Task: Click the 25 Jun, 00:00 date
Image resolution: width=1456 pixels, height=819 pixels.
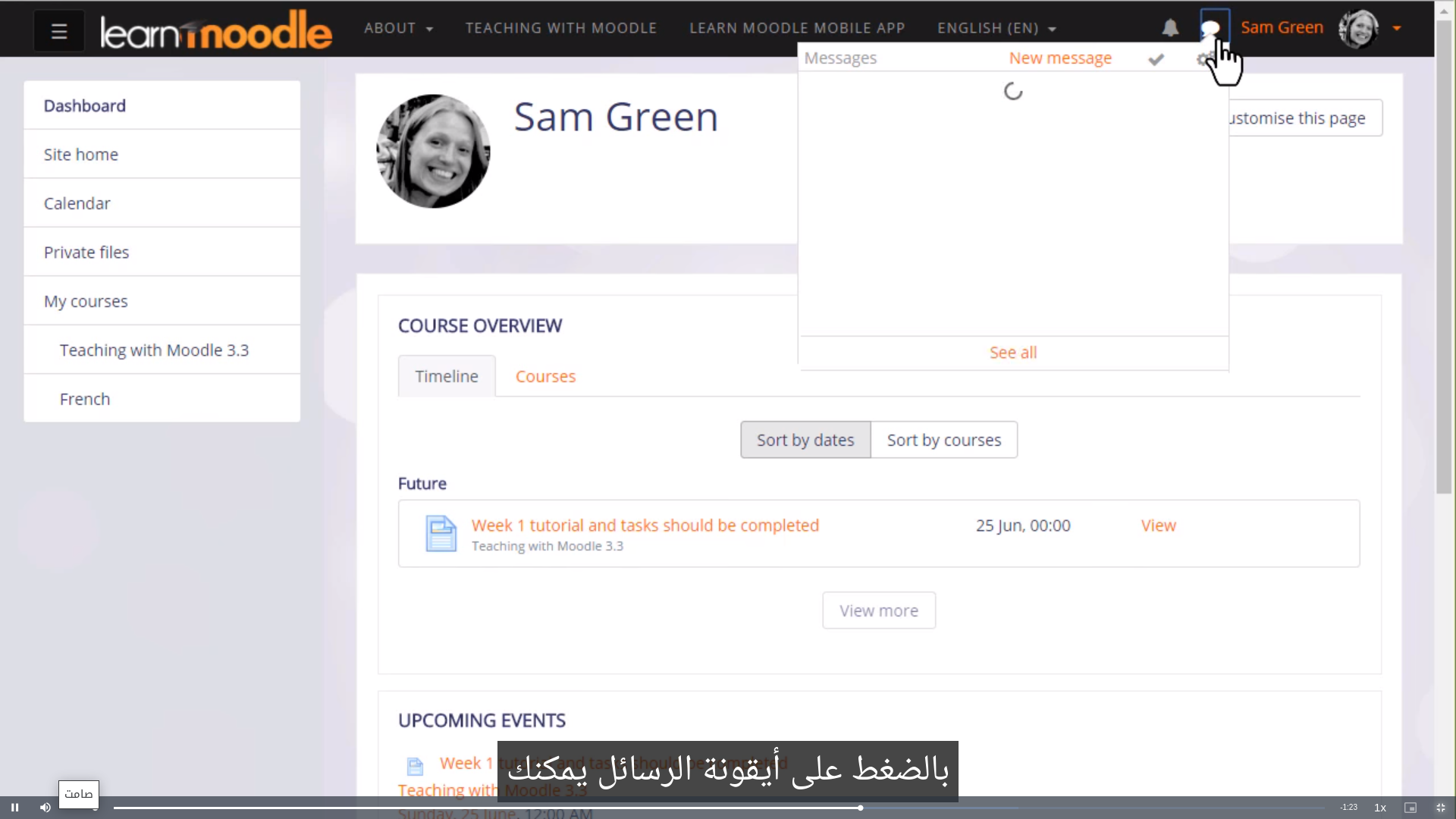Action: (x=1023, y=526)
